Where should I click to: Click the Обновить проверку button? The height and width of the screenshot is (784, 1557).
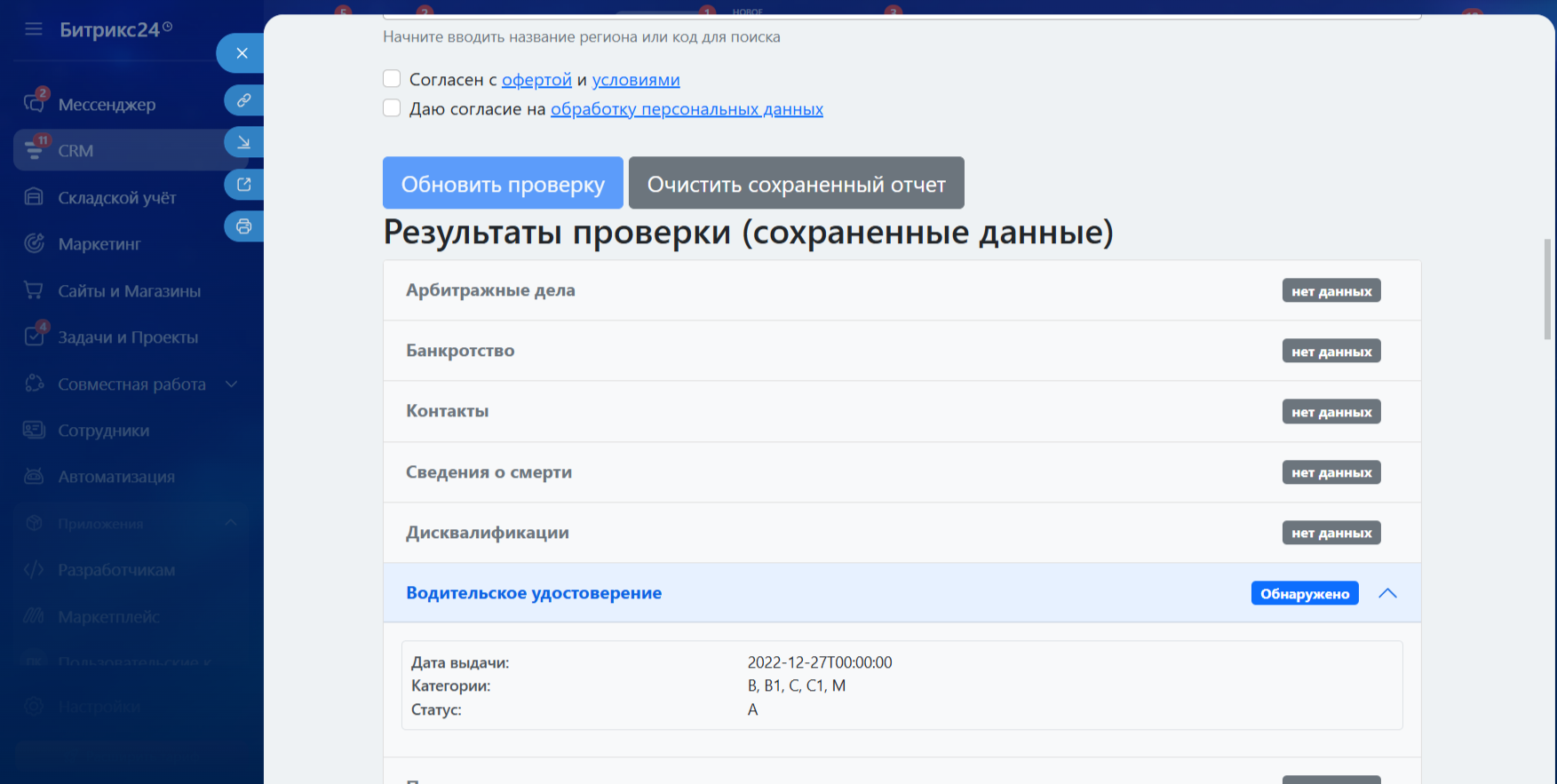503,183
